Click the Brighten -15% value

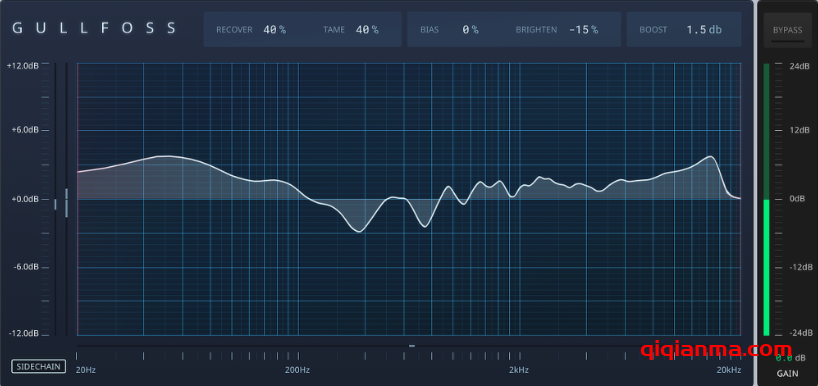tap(583, 30)
